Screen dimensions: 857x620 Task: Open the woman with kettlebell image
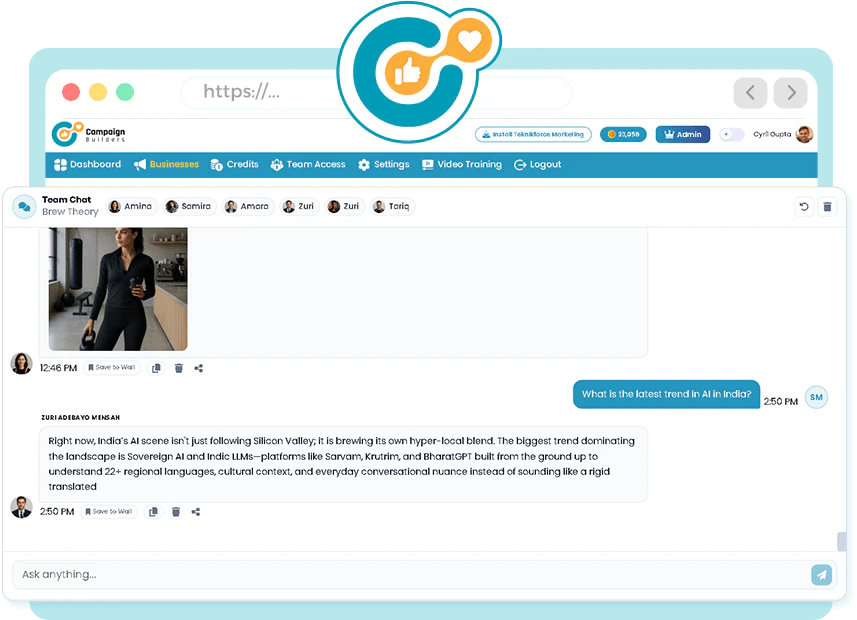(118, 289)
